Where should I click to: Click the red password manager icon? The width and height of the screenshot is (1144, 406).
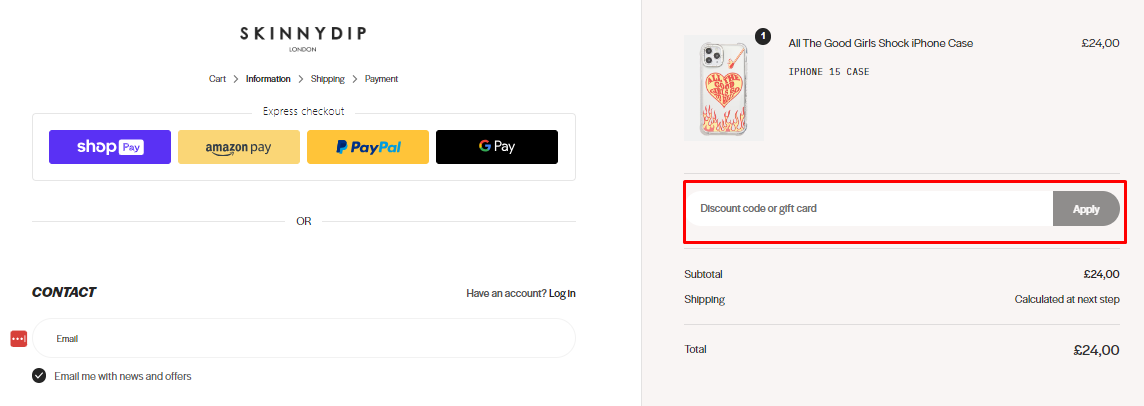[x=19, y=339]
